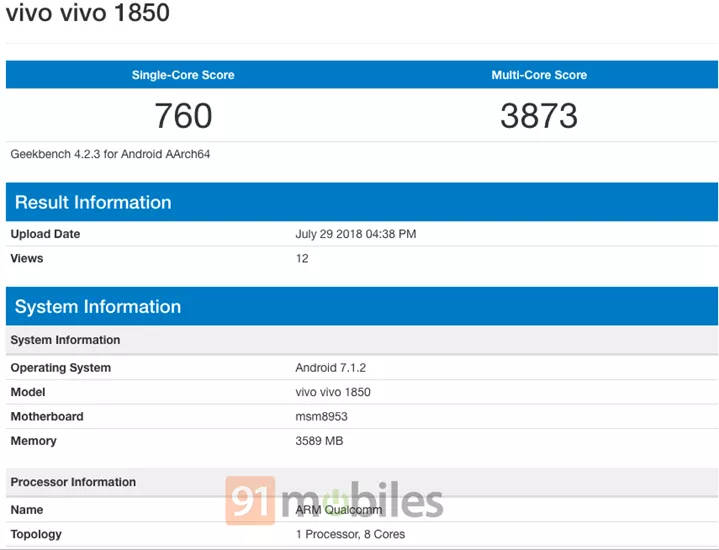Image resolution: width=719 pixels, height=550 pixels.
Task: Click the multi-core score value 3873
Action: (x=539, y=116)
